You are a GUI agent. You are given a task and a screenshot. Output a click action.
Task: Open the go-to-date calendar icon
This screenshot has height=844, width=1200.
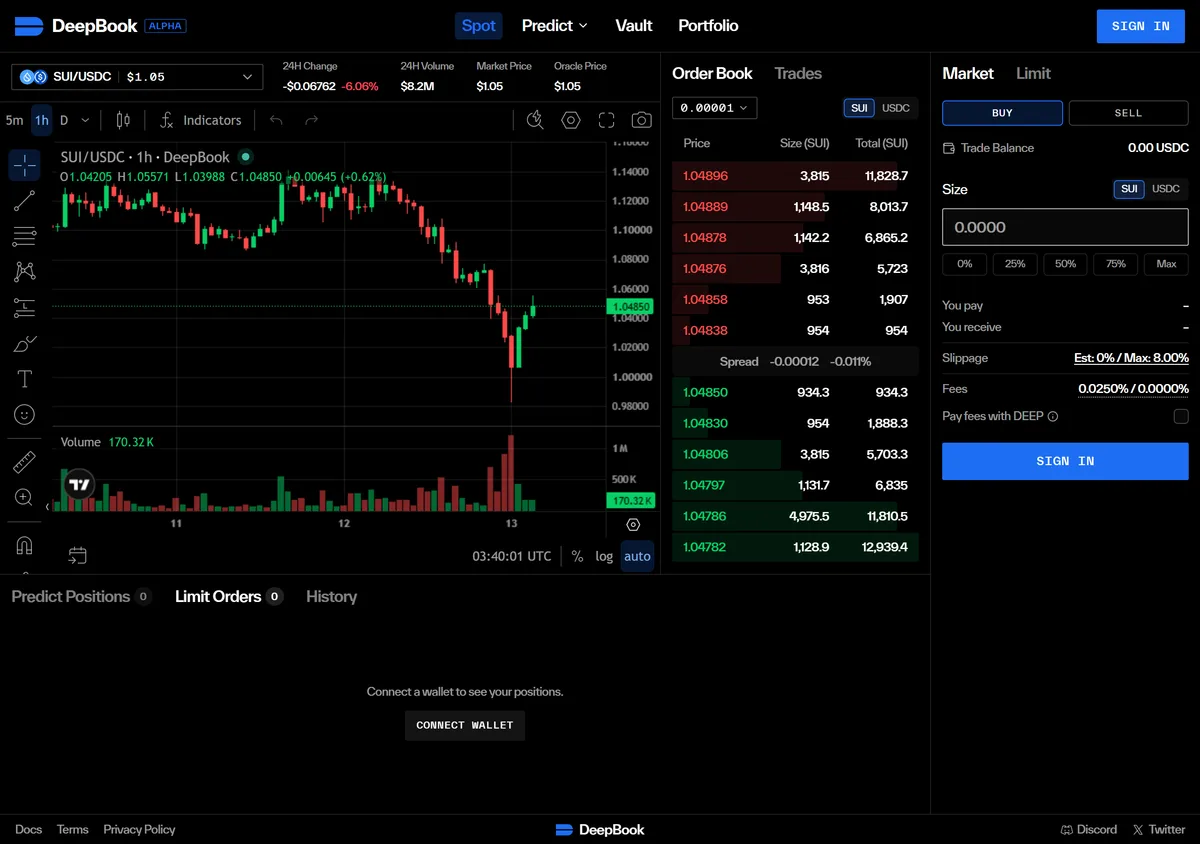(77, 556)
